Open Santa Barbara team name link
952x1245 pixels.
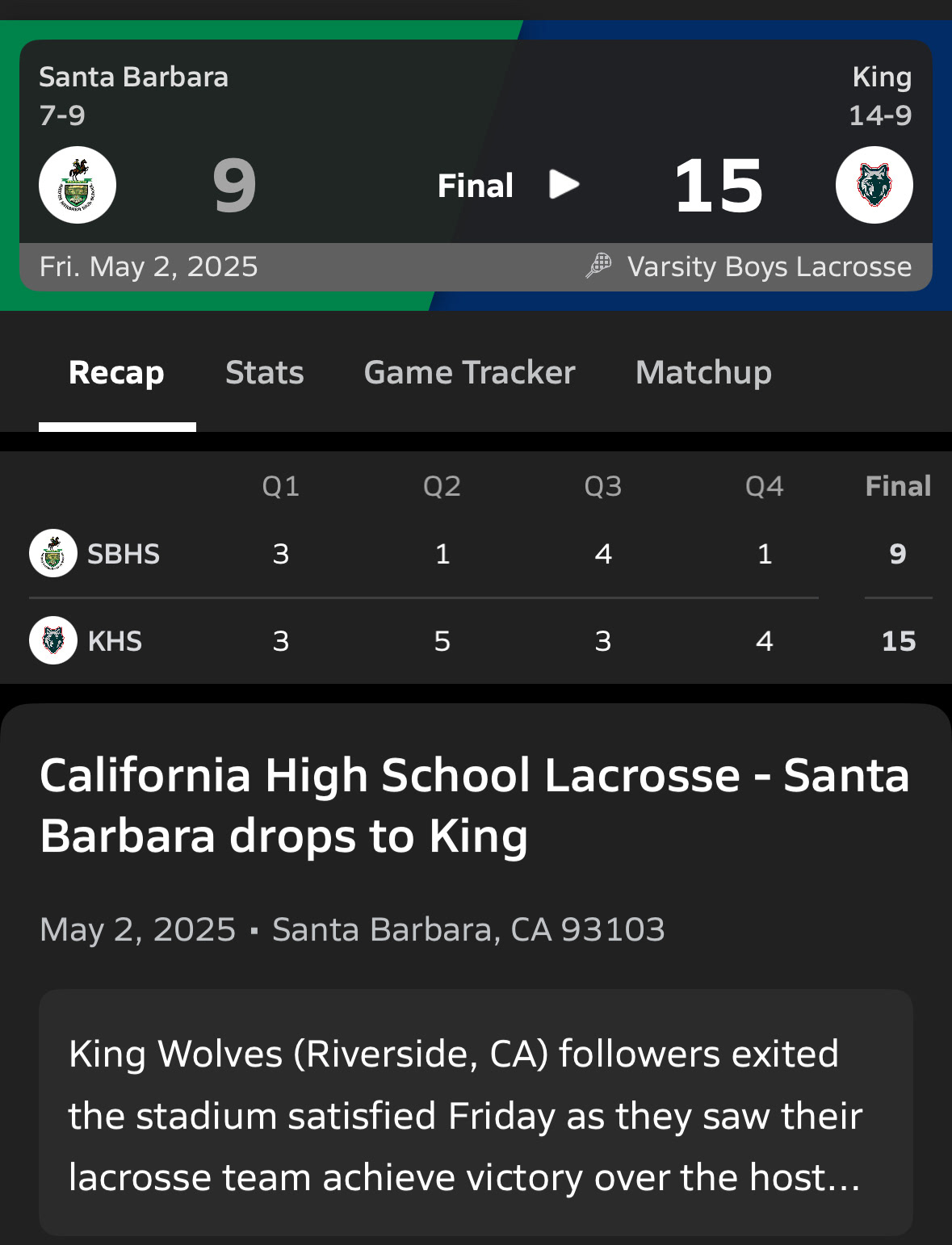click(133, 78)
